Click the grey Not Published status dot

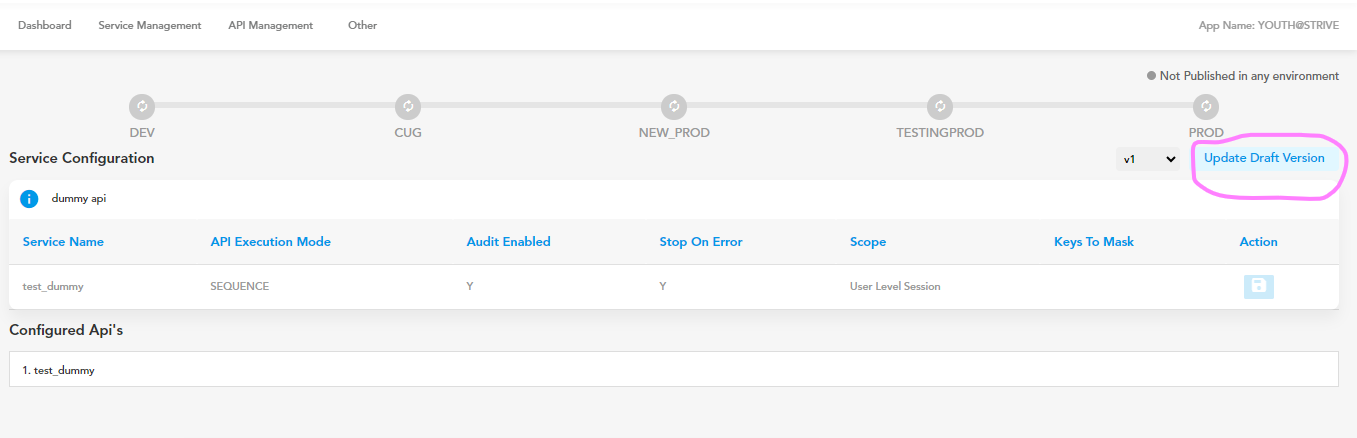[1152, 76]
